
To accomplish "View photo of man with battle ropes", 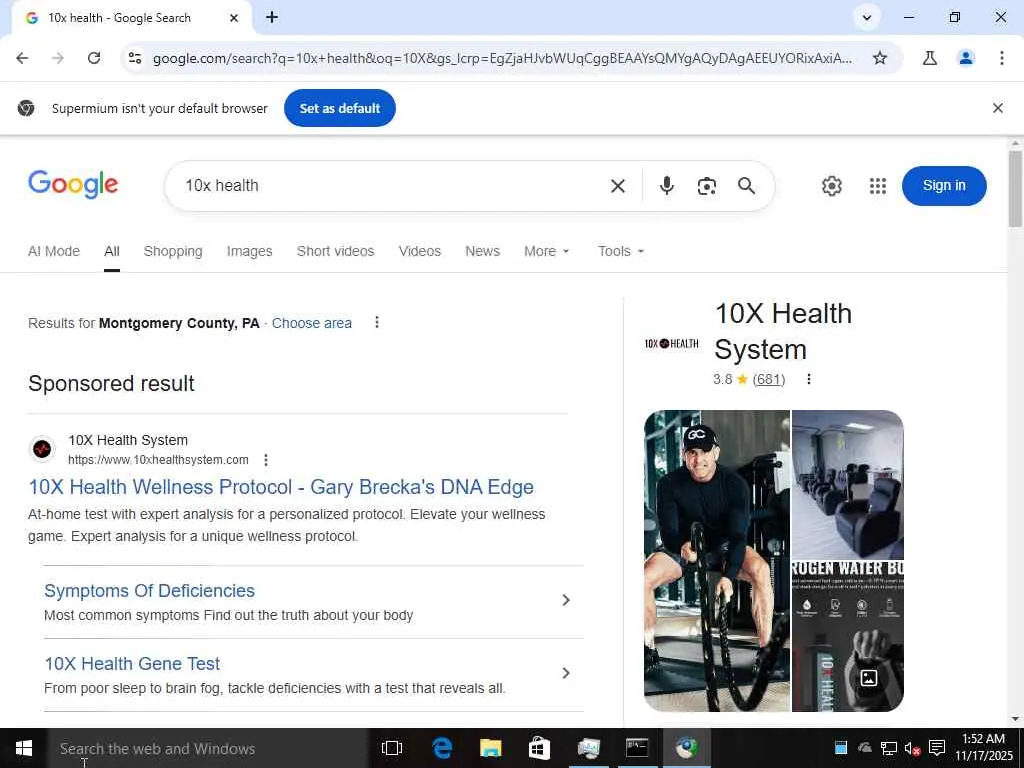I will click(x=716, y=560).
